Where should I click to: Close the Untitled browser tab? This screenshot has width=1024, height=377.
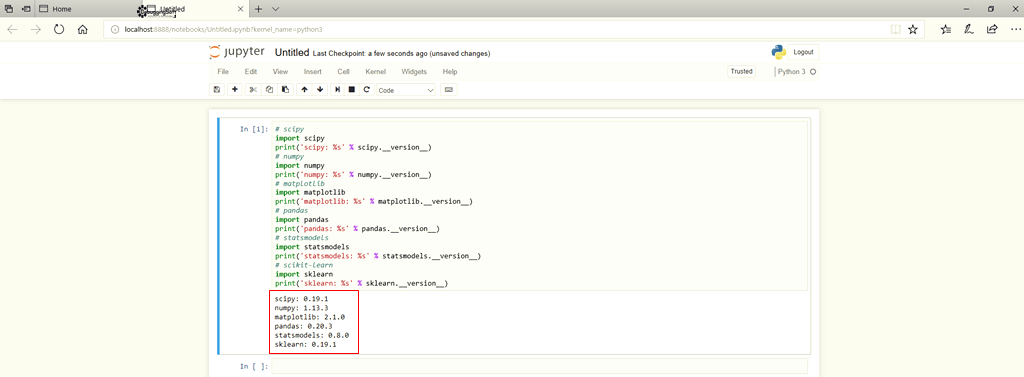coord(240,9)
